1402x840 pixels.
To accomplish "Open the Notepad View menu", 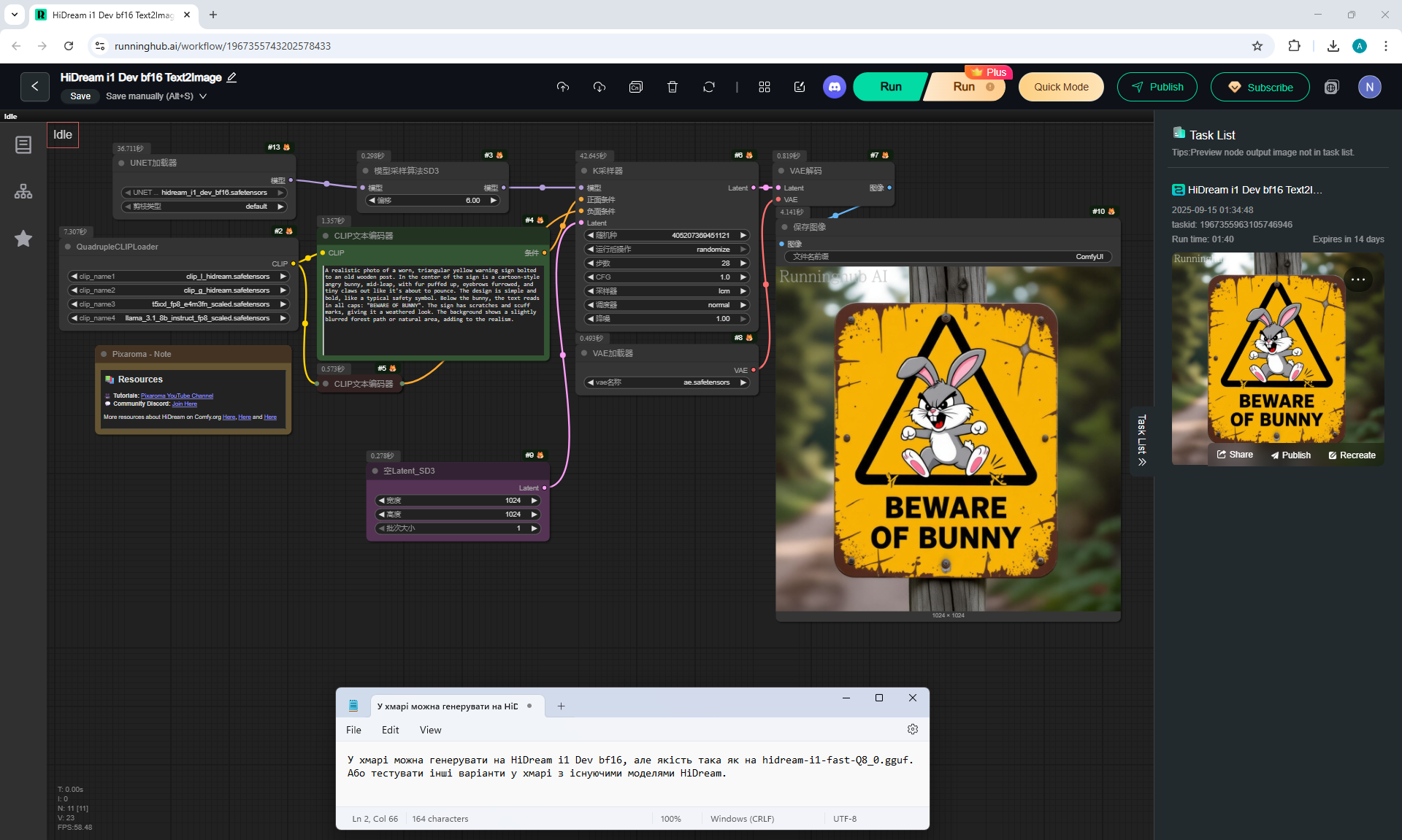I will coord(430,730).
